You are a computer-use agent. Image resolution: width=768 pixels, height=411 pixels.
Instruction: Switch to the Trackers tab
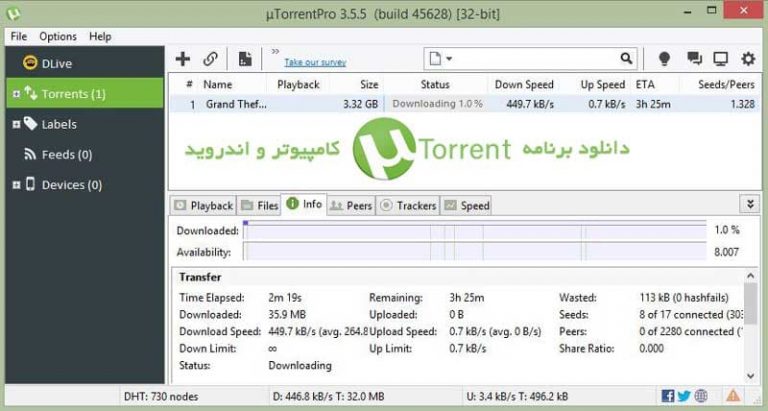(408, 206)
